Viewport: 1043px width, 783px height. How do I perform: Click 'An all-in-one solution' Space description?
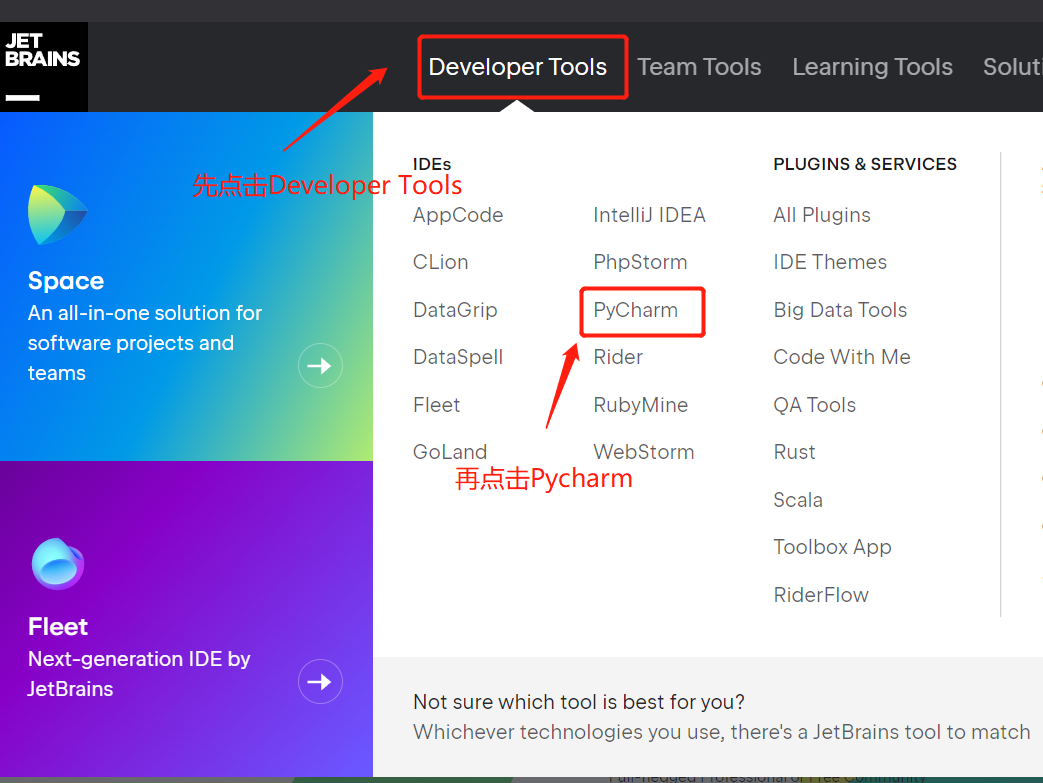pyautogui.click(x=145, y=343)
